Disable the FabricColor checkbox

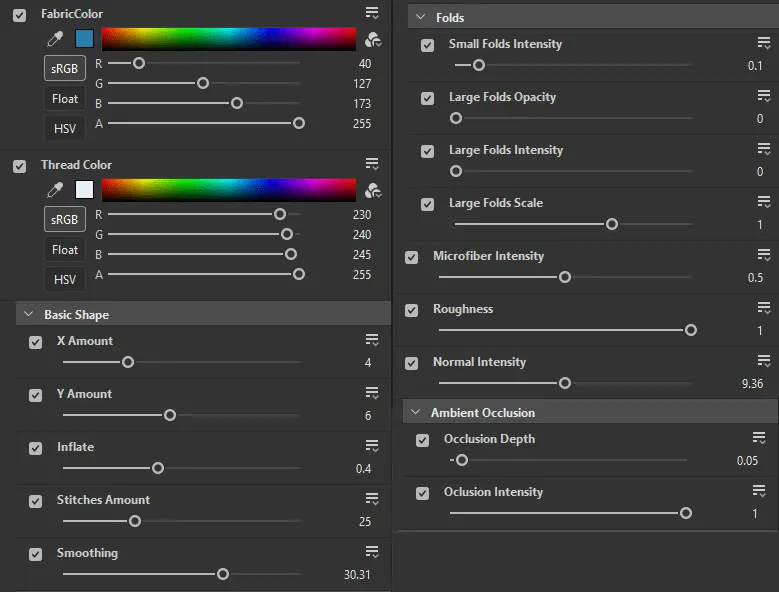tap(19, 15)
